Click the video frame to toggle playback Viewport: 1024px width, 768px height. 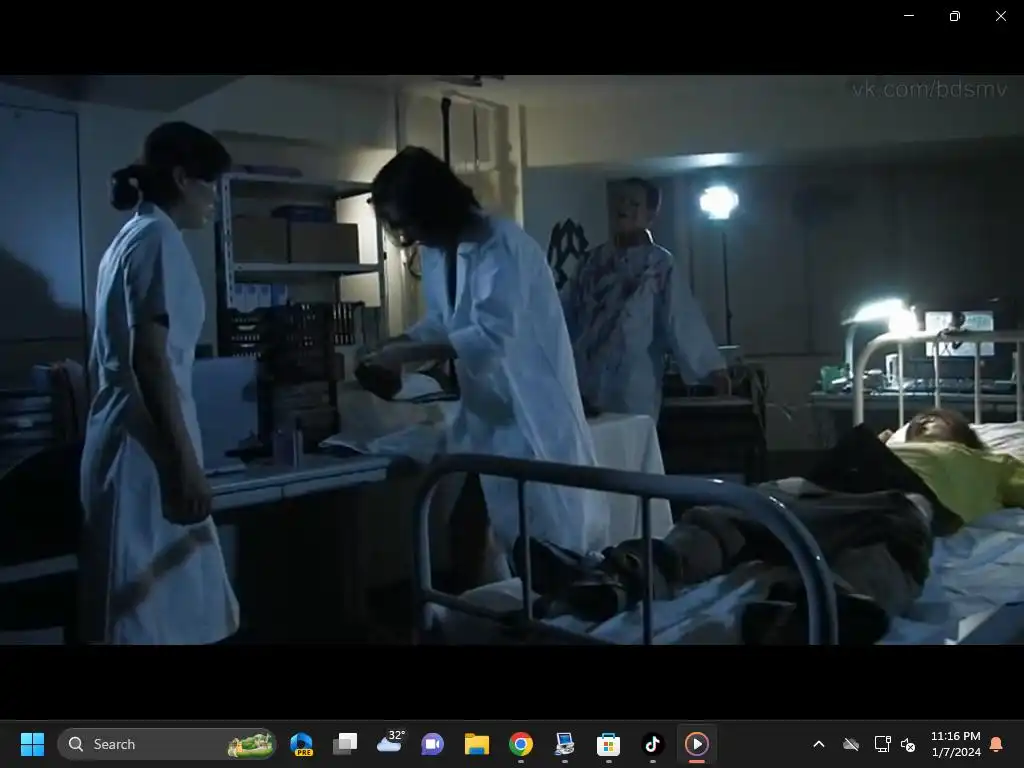pos(512,360)
